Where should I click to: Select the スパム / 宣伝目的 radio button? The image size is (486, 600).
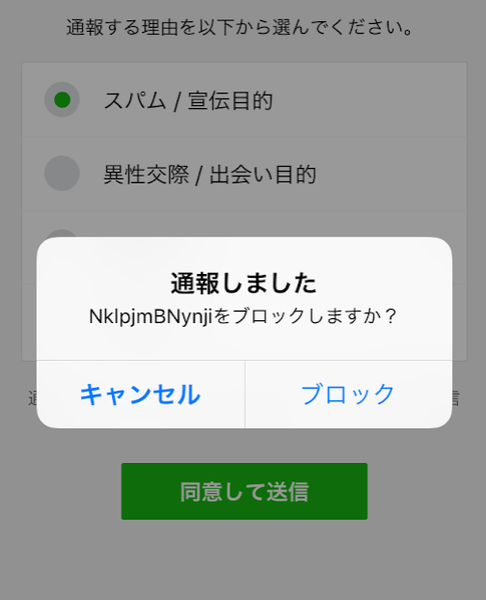[x=62, y=99]
